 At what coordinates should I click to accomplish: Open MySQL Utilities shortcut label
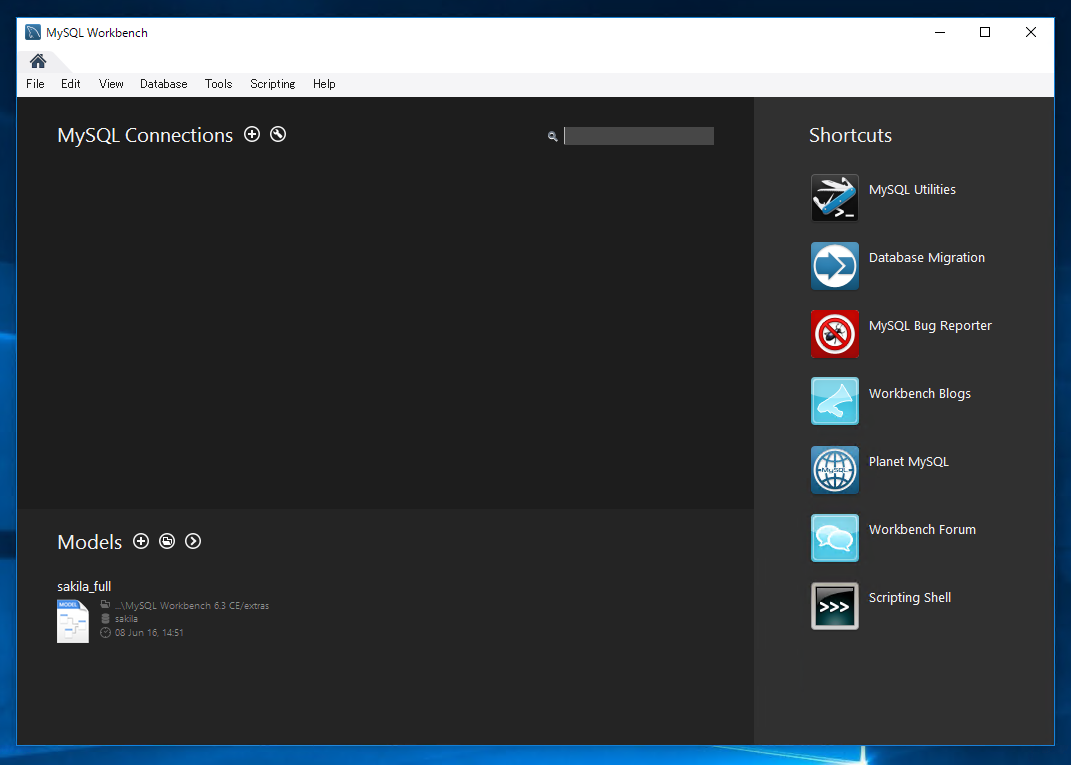click(x=912, y=190)
